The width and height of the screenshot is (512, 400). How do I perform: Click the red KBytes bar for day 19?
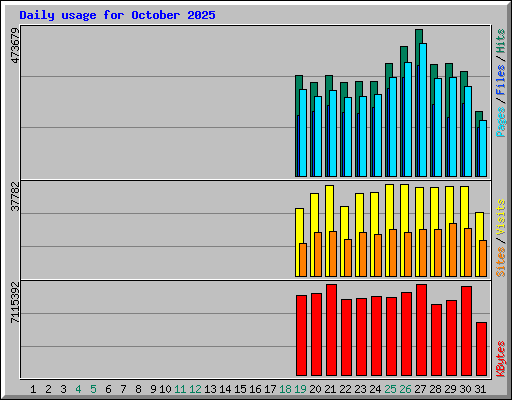tap(301, 335)
